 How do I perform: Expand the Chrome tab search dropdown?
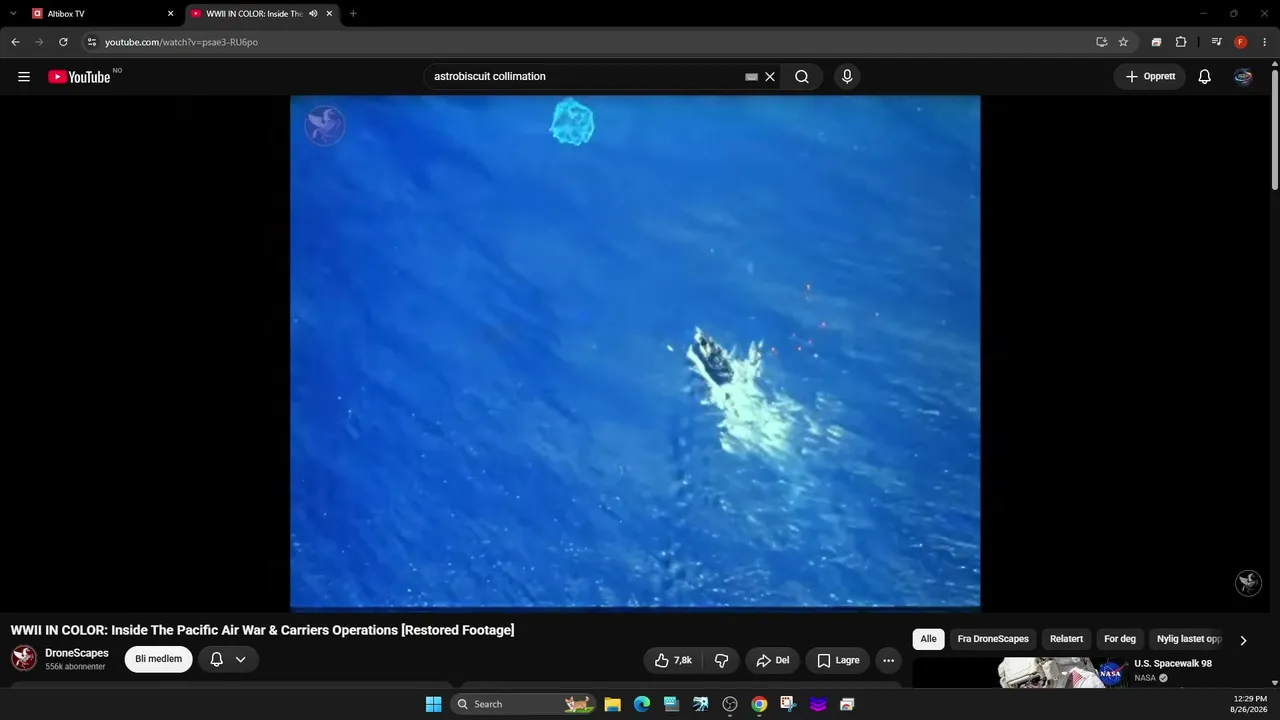click(x=13, y=14)
